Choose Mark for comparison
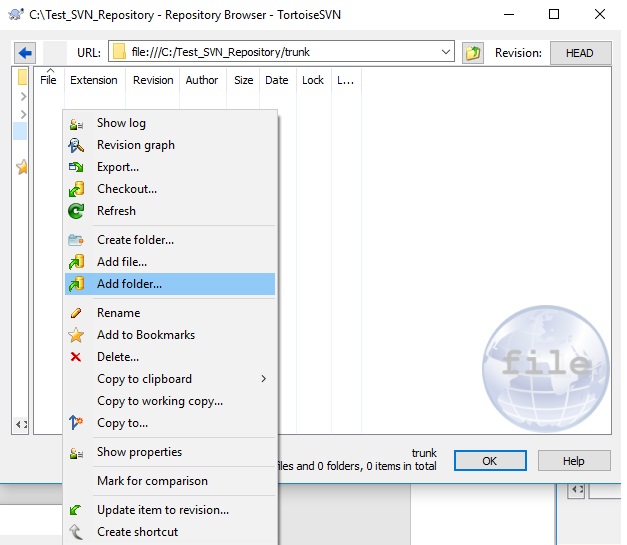627x545 pixels. (170, 481)
